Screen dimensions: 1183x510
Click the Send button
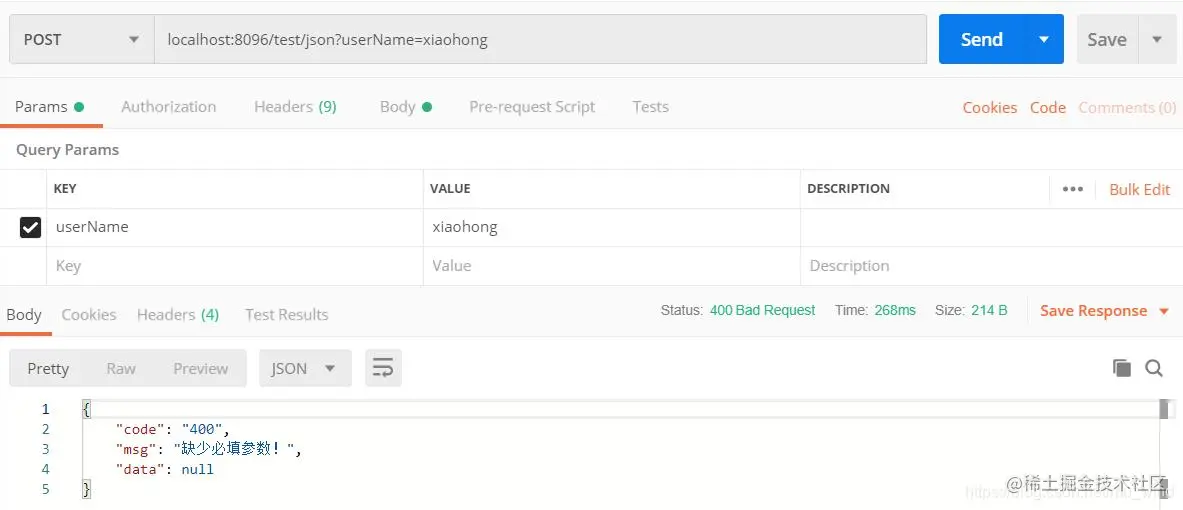[x=982, y=39]
